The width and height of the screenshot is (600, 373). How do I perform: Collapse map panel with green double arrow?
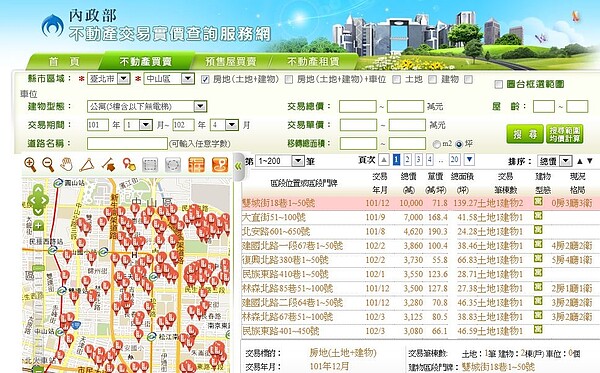(238, 166)
